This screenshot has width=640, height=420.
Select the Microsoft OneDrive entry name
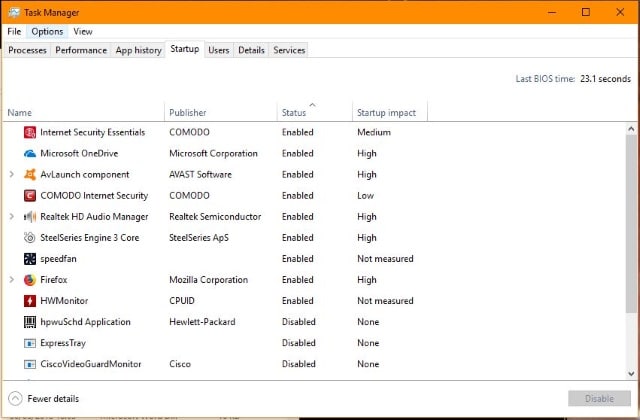[79, 153]
